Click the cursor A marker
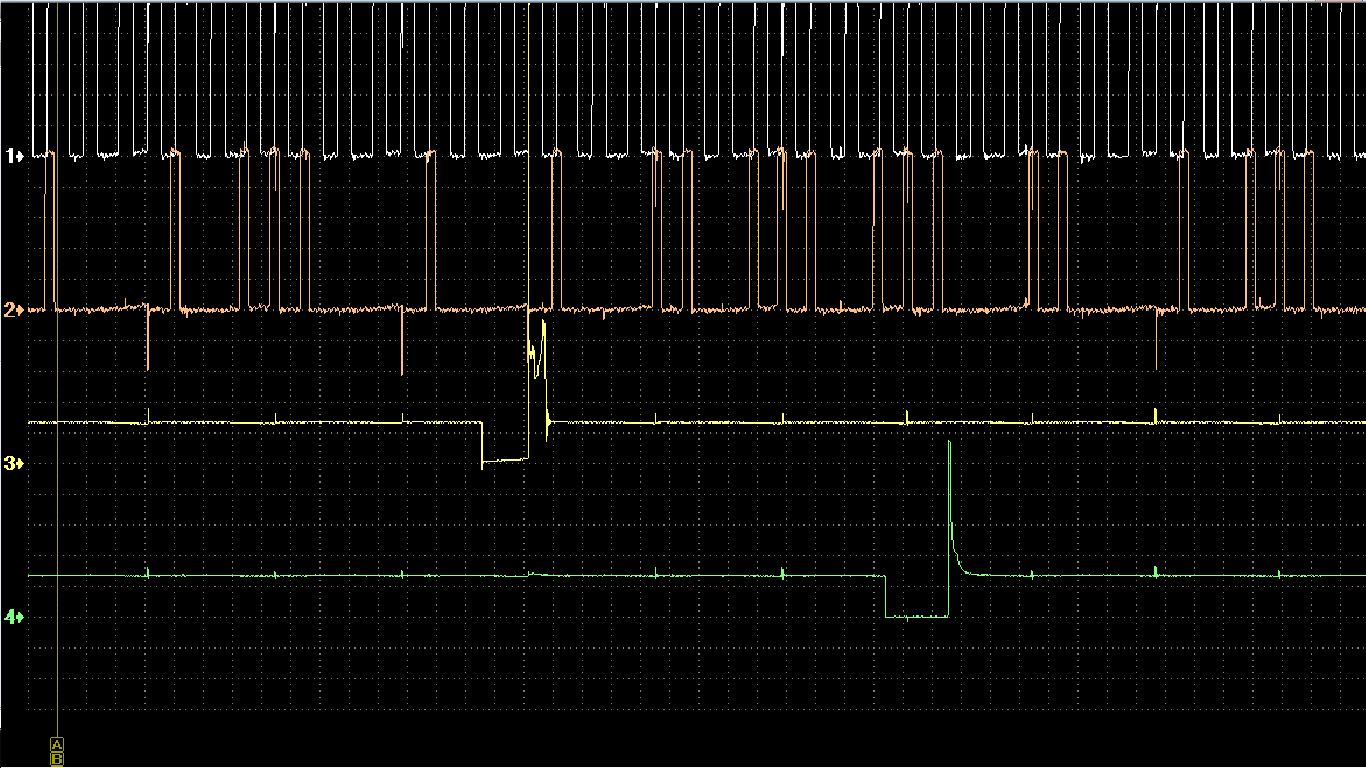 pyautogui.click(x=57, y=745)
